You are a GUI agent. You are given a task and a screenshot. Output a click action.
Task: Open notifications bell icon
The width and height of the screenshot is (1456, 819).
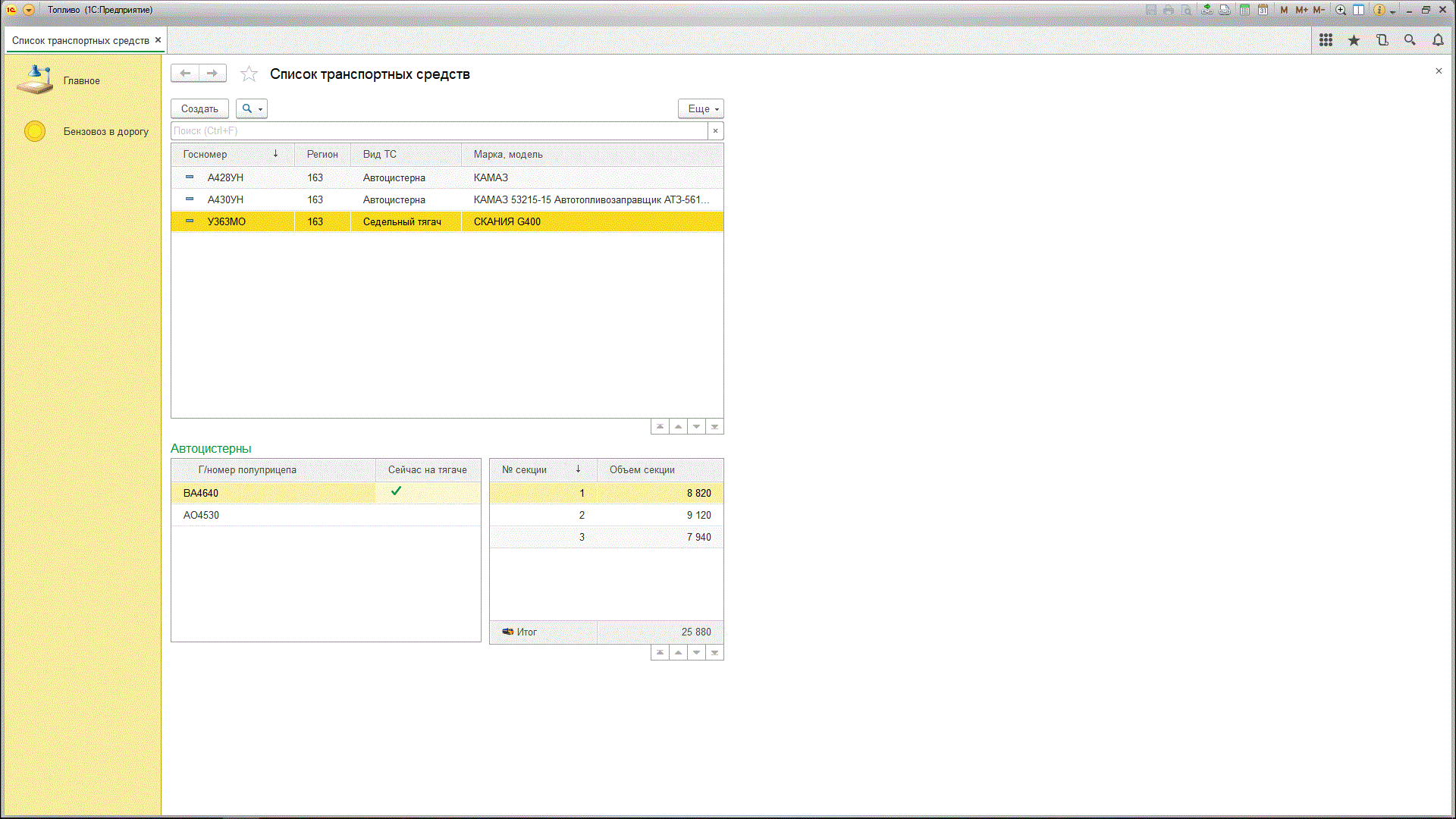(1438, 40)
